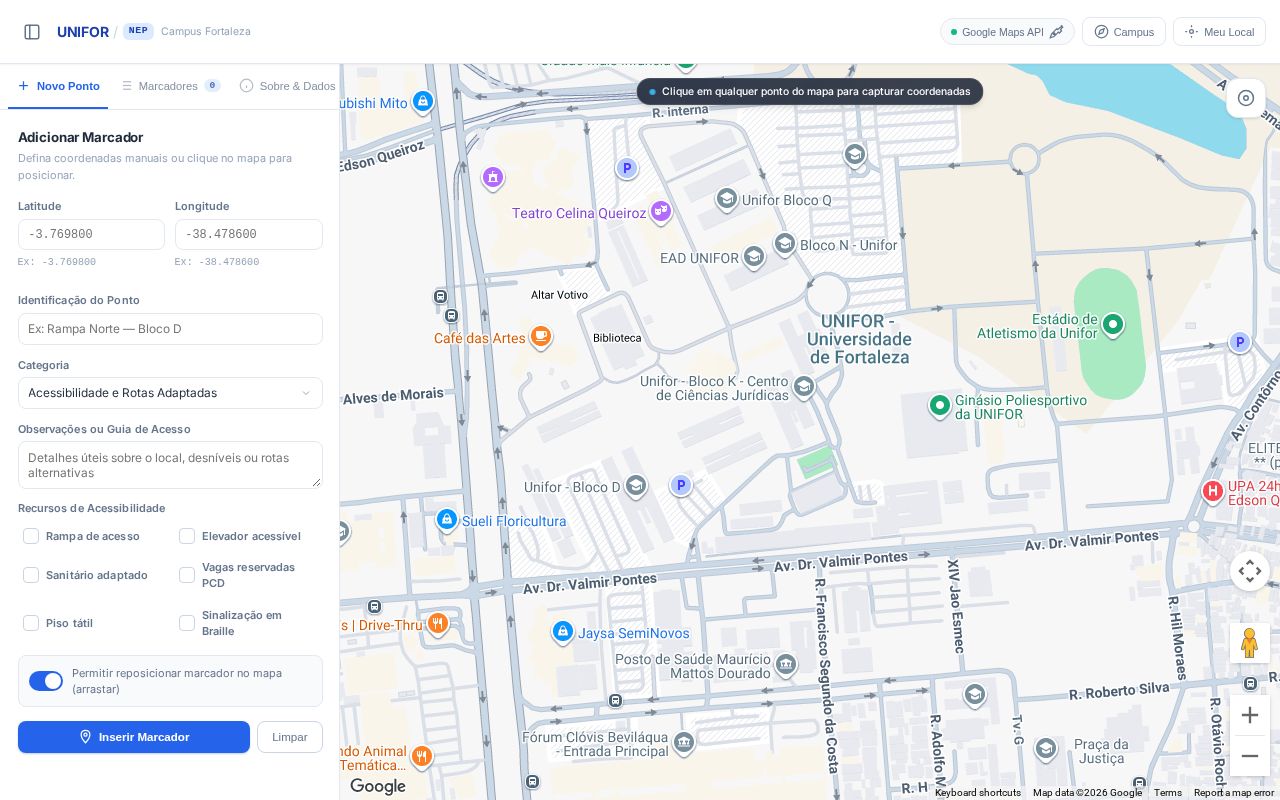Toggle the sidebar panel icon

(32, 32)
